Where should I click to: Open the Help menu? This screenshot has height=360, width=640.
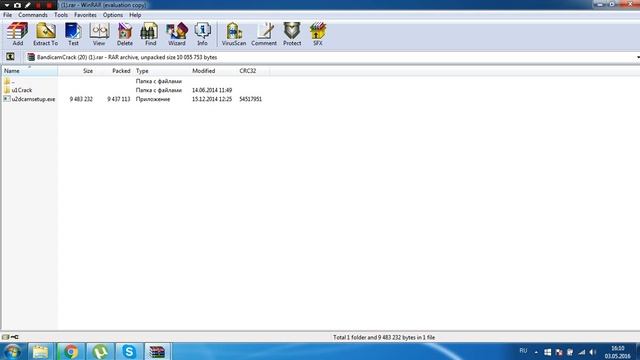[x=135, y=15]
